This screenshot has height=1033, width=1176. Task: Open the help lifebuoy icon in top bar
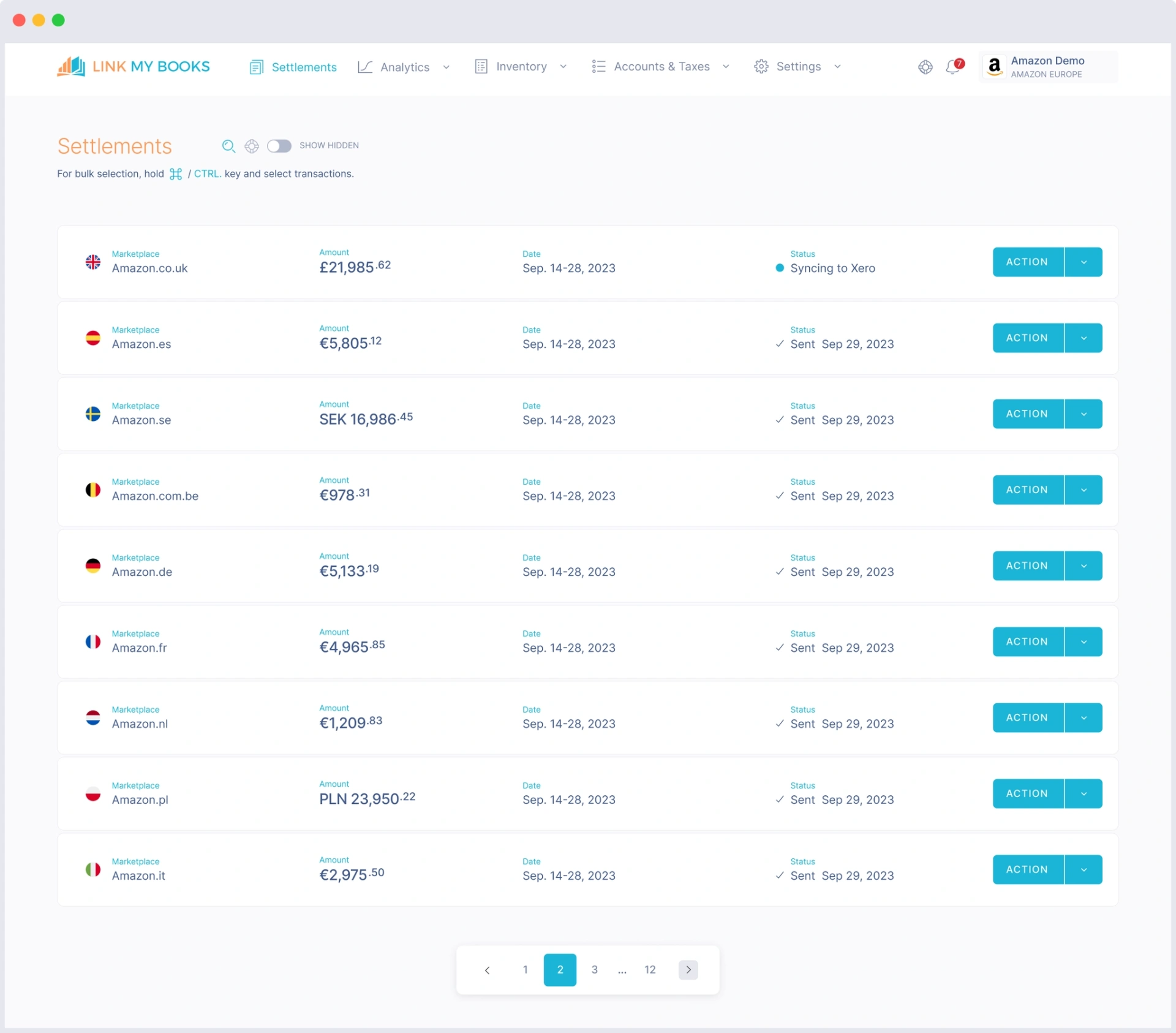click(925, 67)
